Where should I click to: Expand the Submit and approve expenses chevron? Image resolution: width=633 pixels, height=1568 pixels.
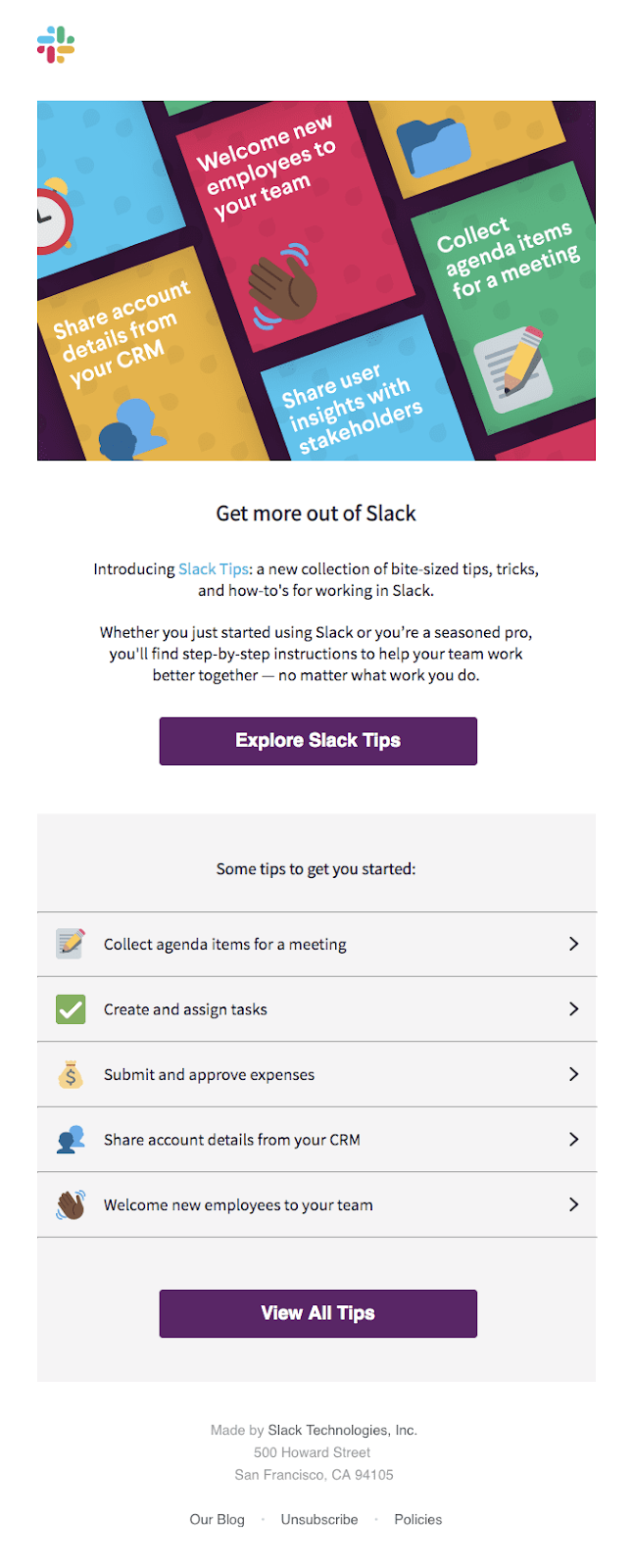(x=573, y=1075)
